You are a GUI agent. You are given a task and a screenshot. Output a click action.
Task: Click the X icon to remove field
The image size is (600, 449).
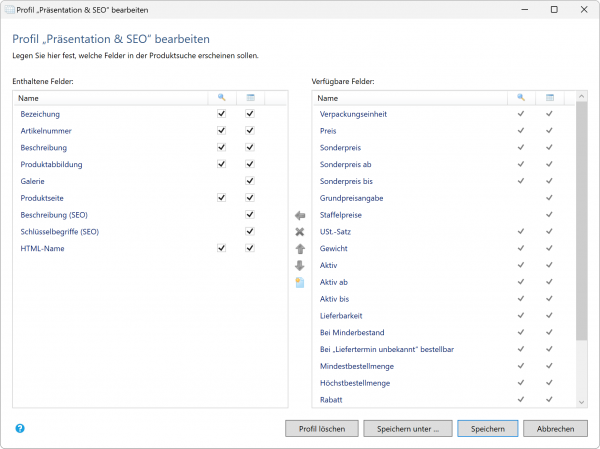(299, 232)
